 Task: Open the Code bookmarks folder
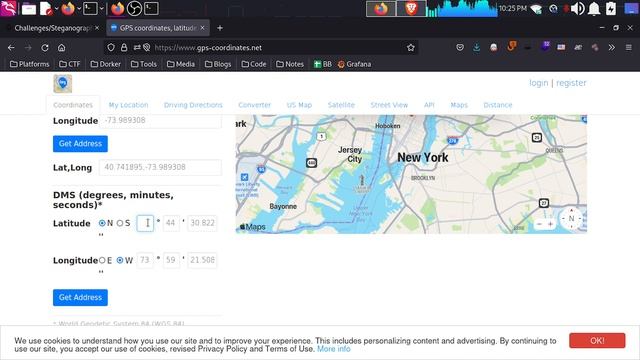[253, 64]
